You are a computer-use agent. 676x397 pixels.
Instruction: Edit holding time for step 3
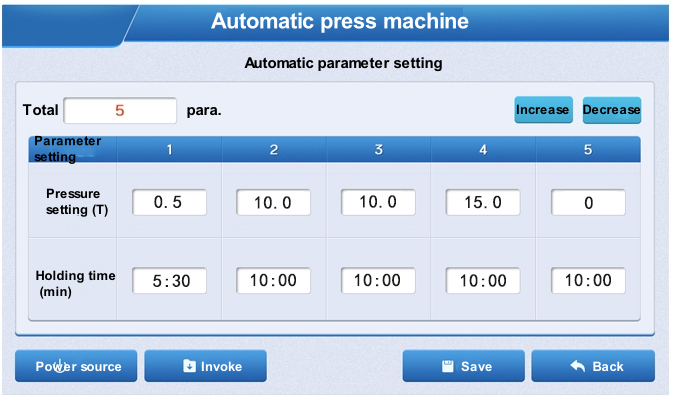point(378,281)
